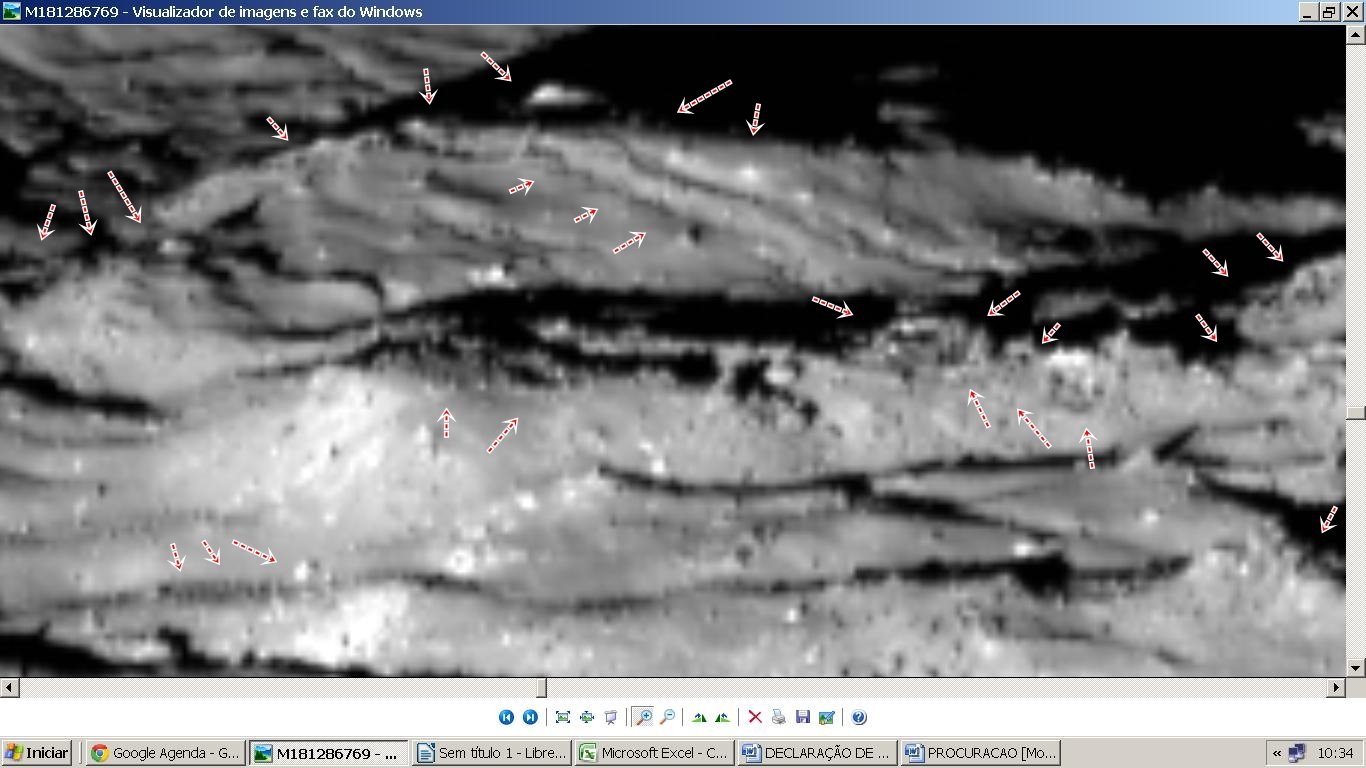This screenshot has width=1366, height=768.
Task: Open image for editing
Action: click(826, 717)
